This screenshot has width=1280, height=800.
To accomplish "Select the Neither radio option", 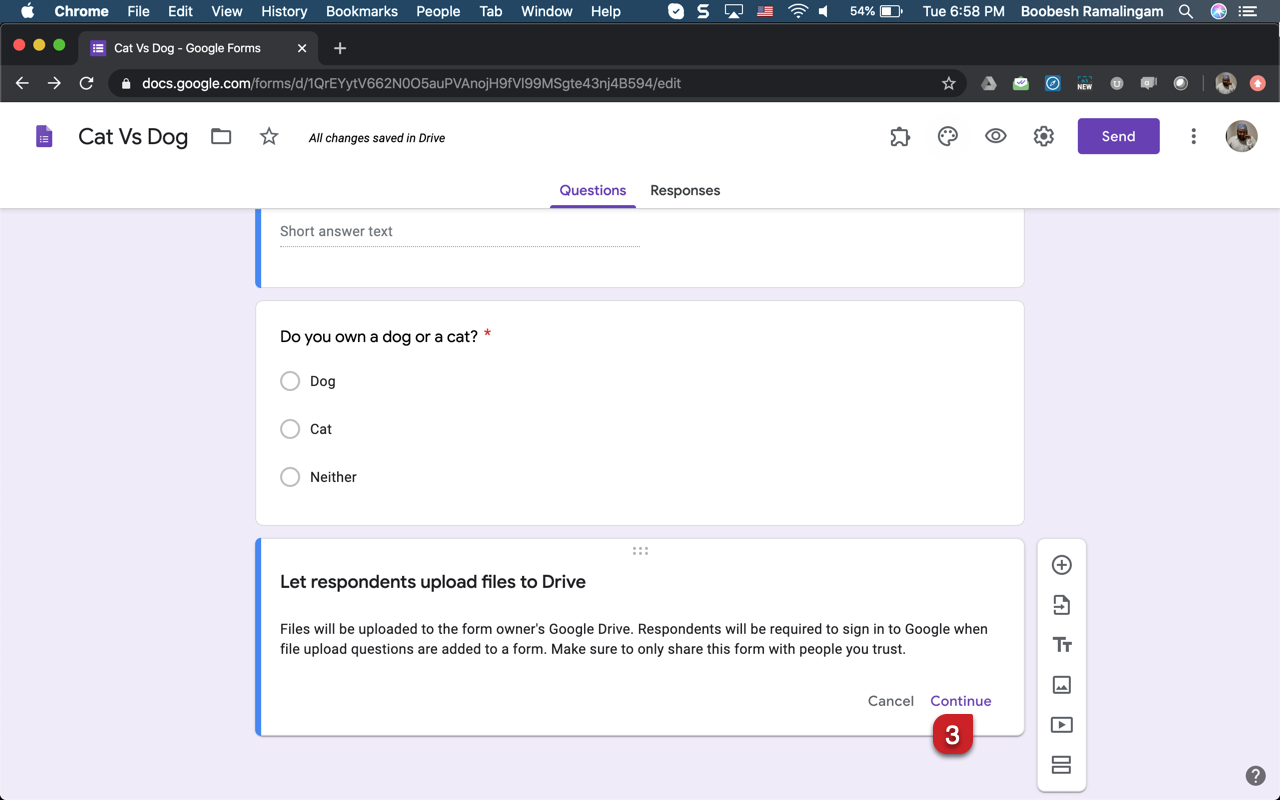I will [290, 477].
